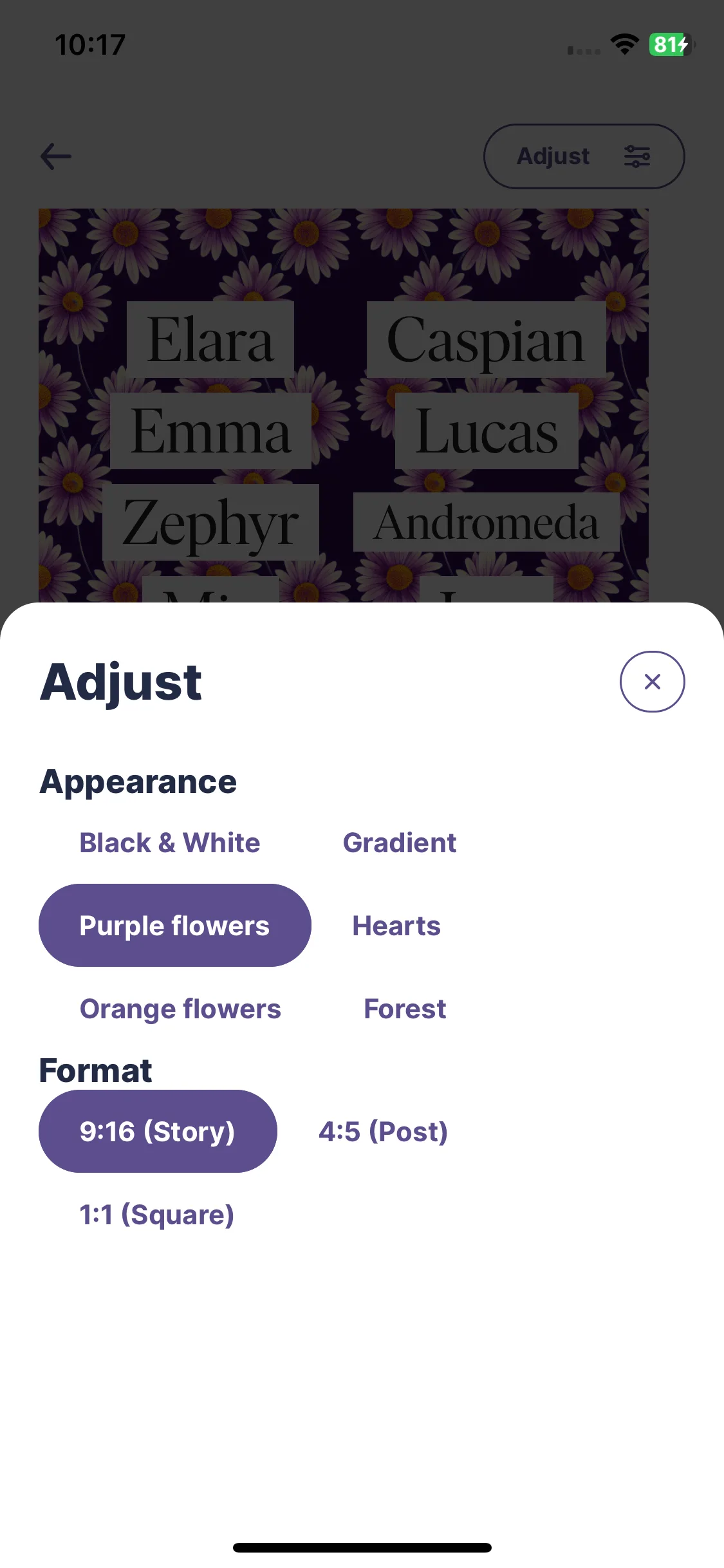
Task: Choose 1:1 (Square) format
Action: 156,1215
